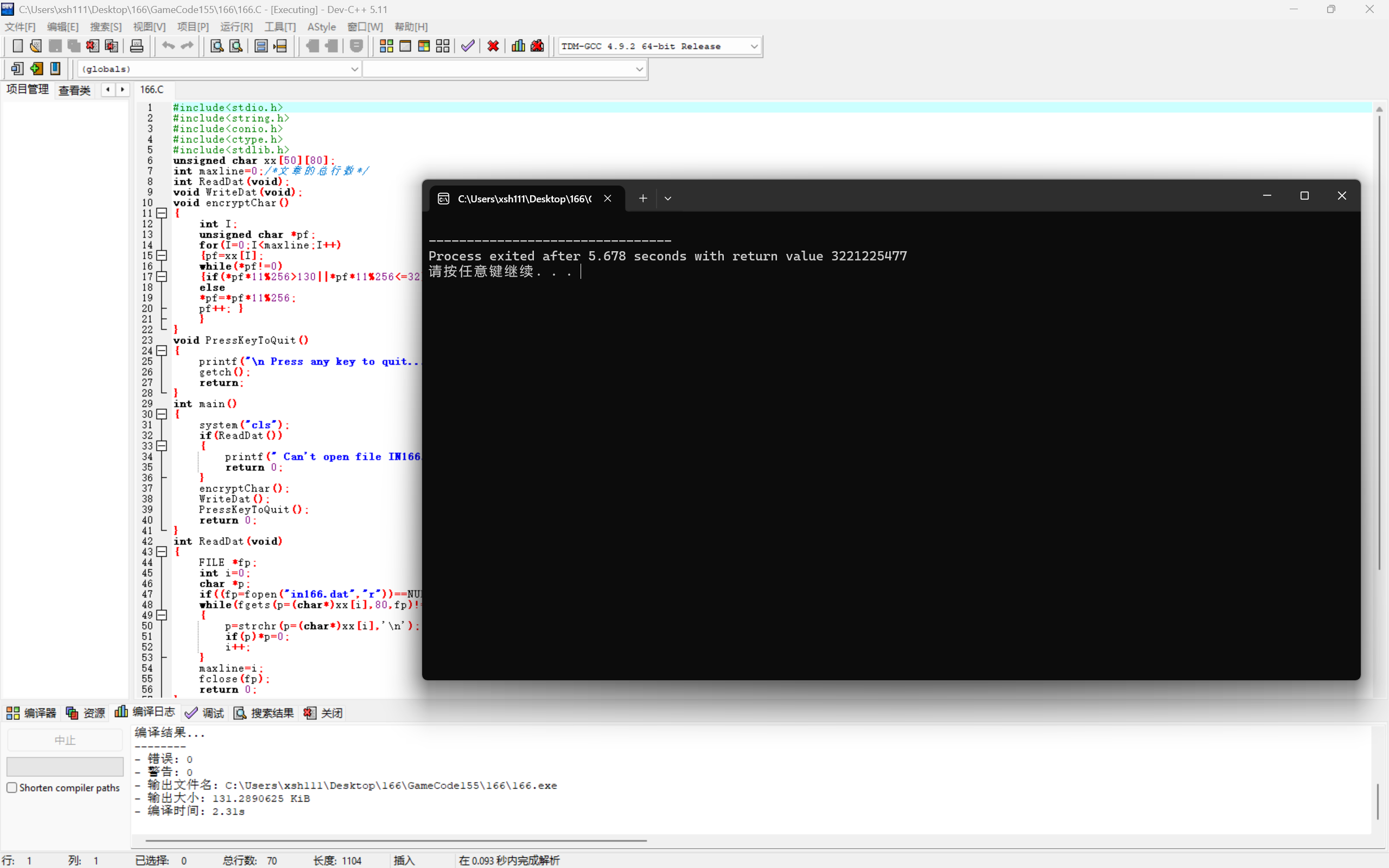Open new console tab with plus button
Screen dimensions: 1389x868
coord(643,198)
